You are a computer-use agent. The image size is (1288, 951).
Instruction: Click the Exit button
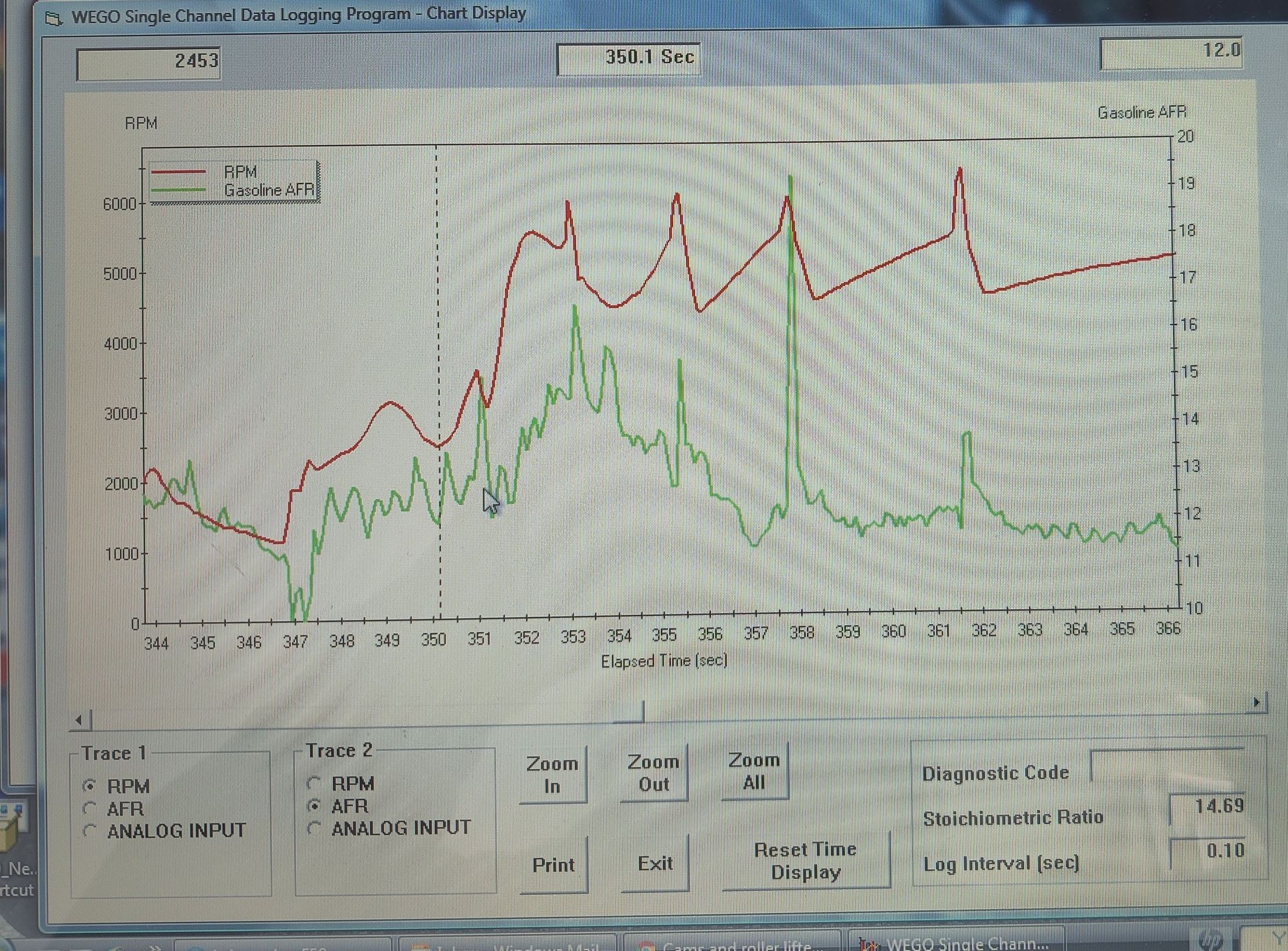pyautogui.click(x=655, y=863)
